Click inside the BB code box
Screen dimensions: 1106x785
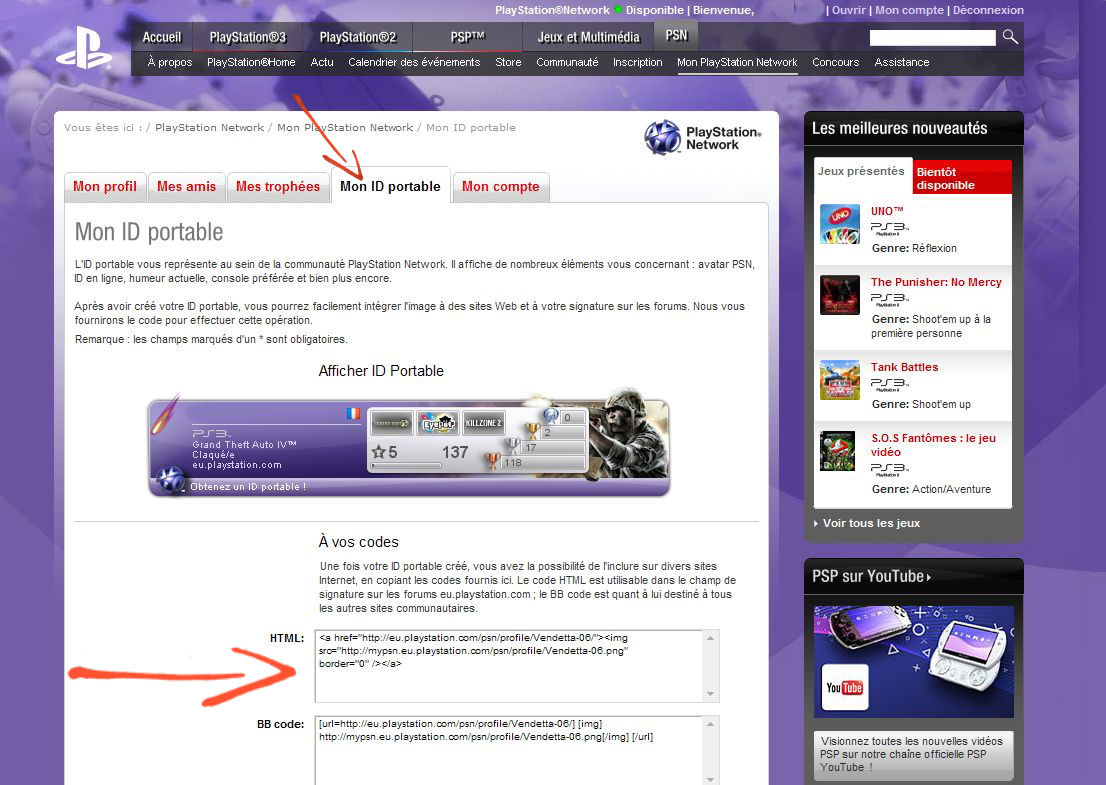[517, 750]
